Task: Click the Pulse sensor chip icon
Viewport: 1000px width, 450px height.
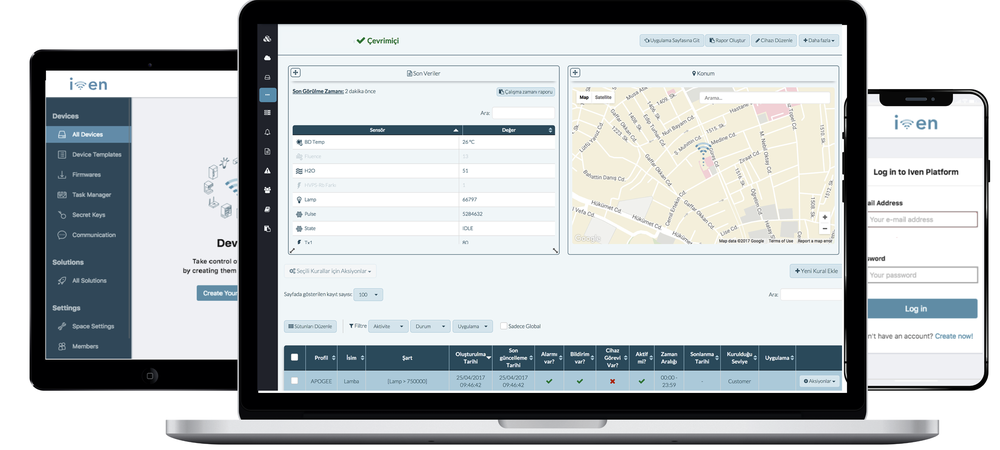Action: pos(299,214)
